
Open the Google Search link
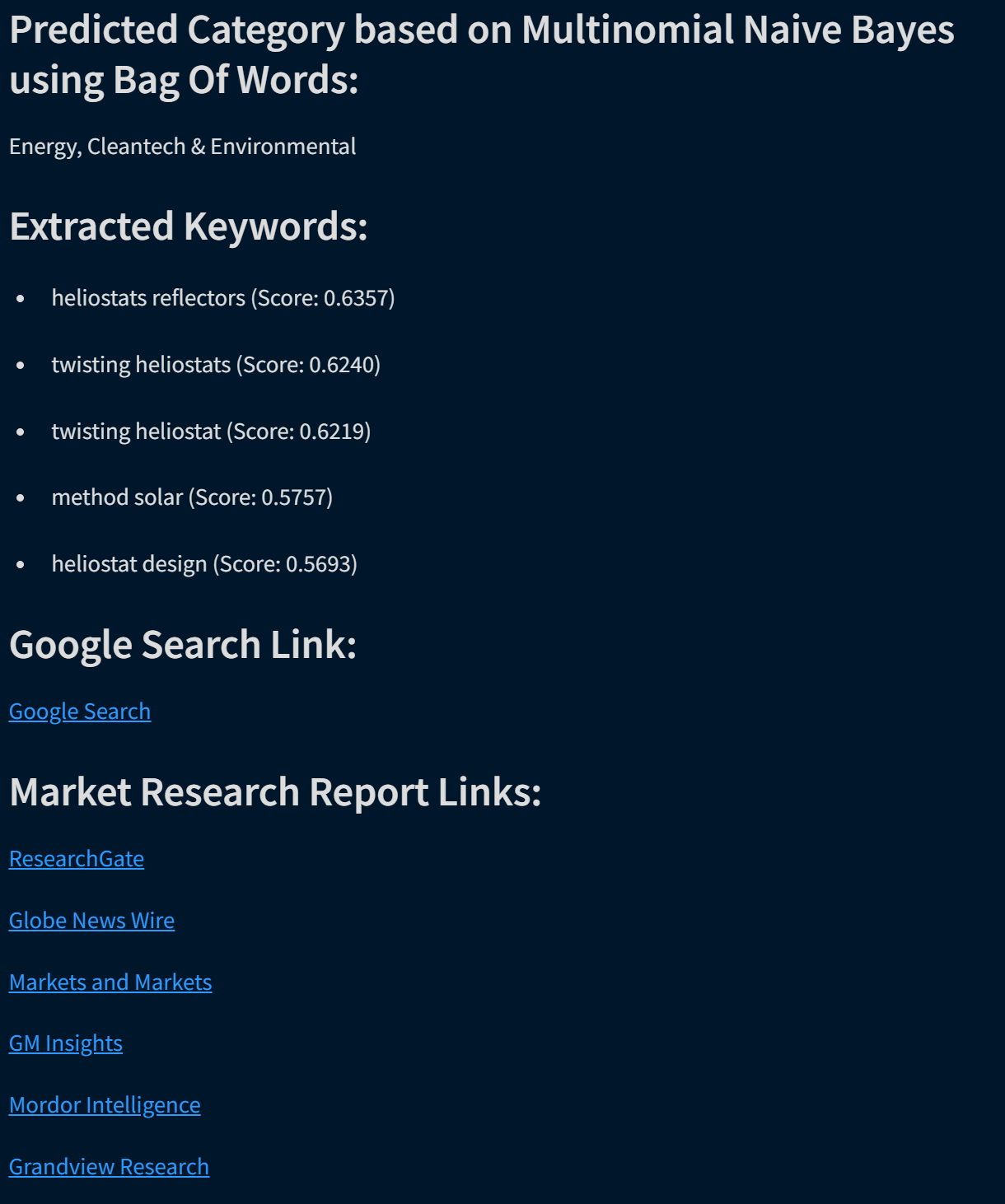(79, 712)
